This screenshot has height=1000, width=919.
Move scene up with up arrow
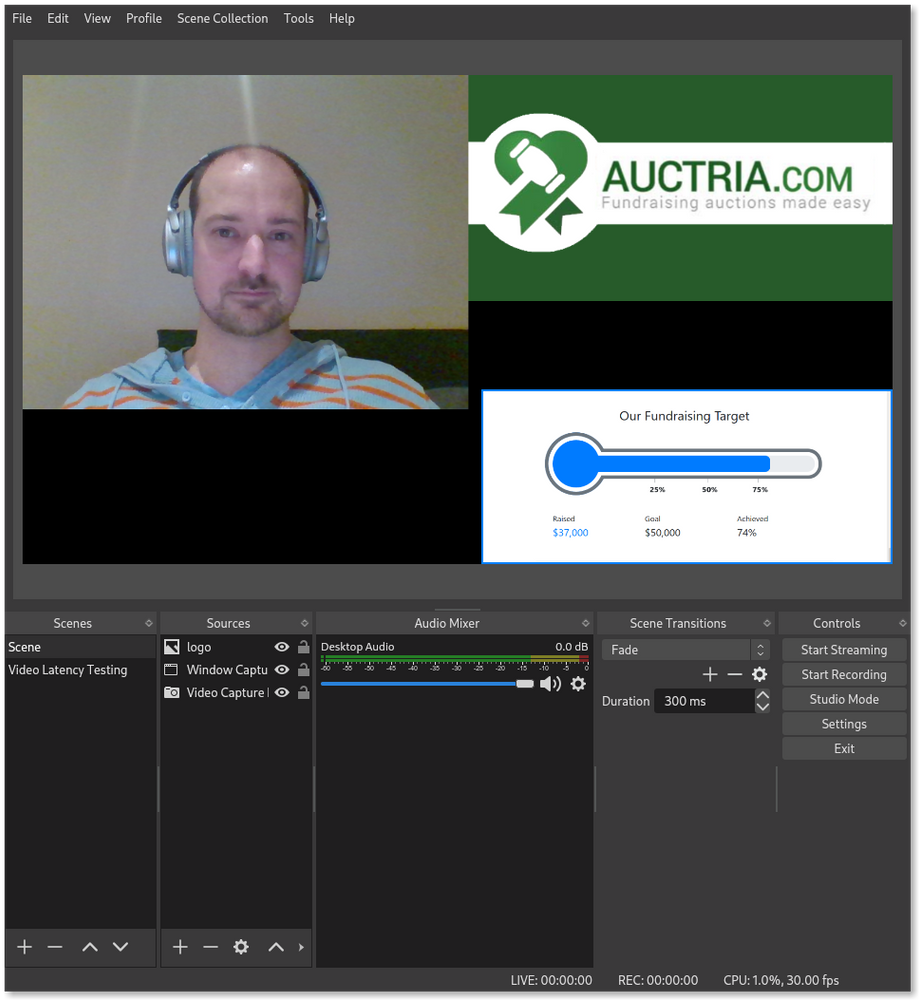click(x=90, y=947)
